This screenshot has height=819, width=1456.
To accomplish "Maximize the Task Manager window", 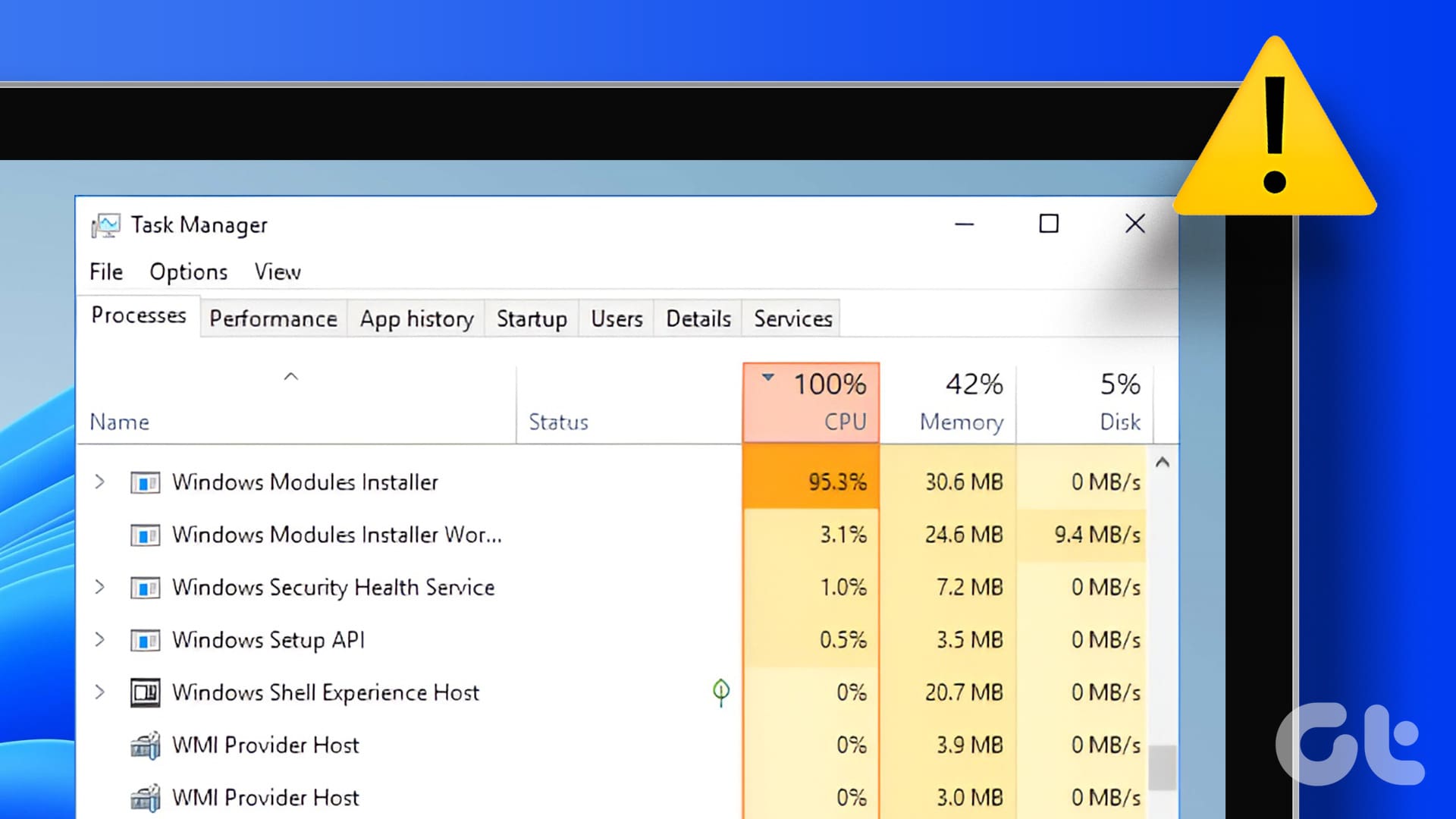I will pos(1049,224).
